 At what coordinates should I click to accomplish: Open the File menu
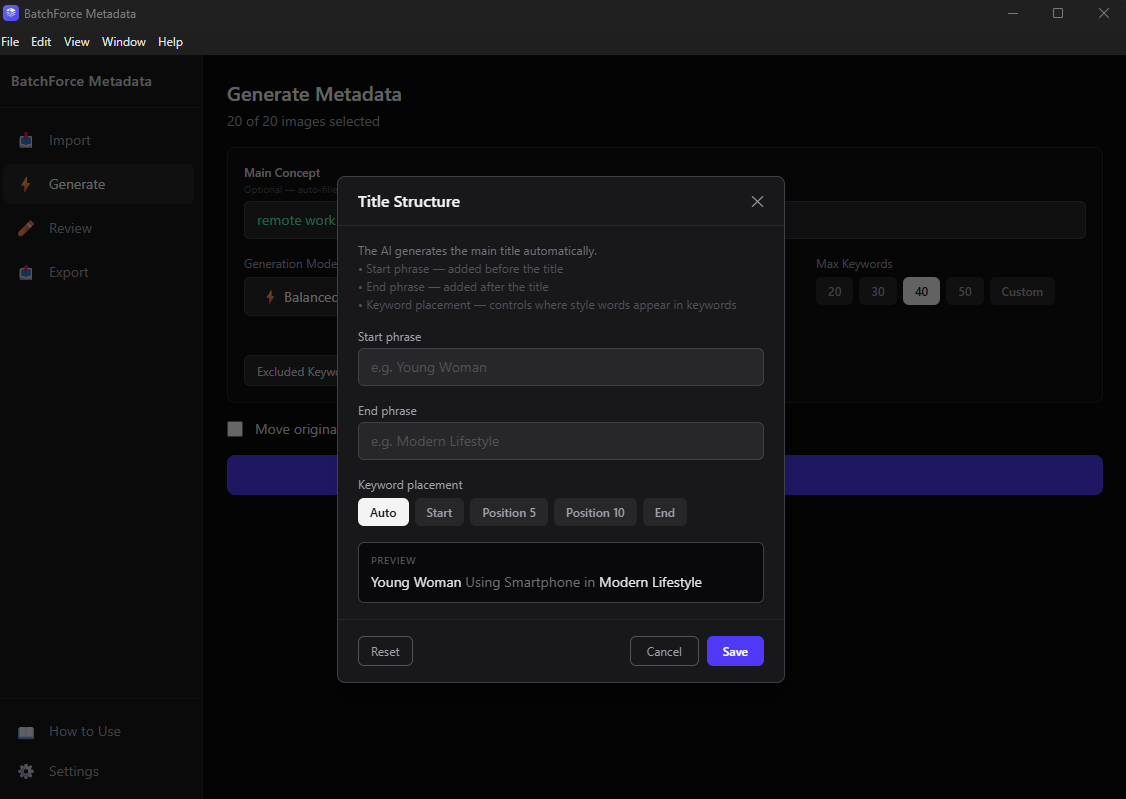[10, 42]
